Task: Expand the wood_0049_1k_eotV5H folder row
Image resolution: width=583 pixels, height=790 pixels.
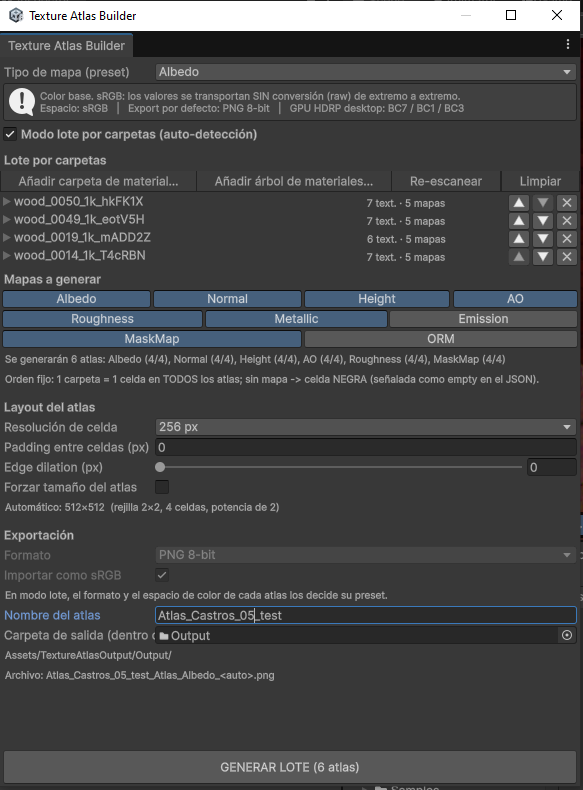Action: 7,220
